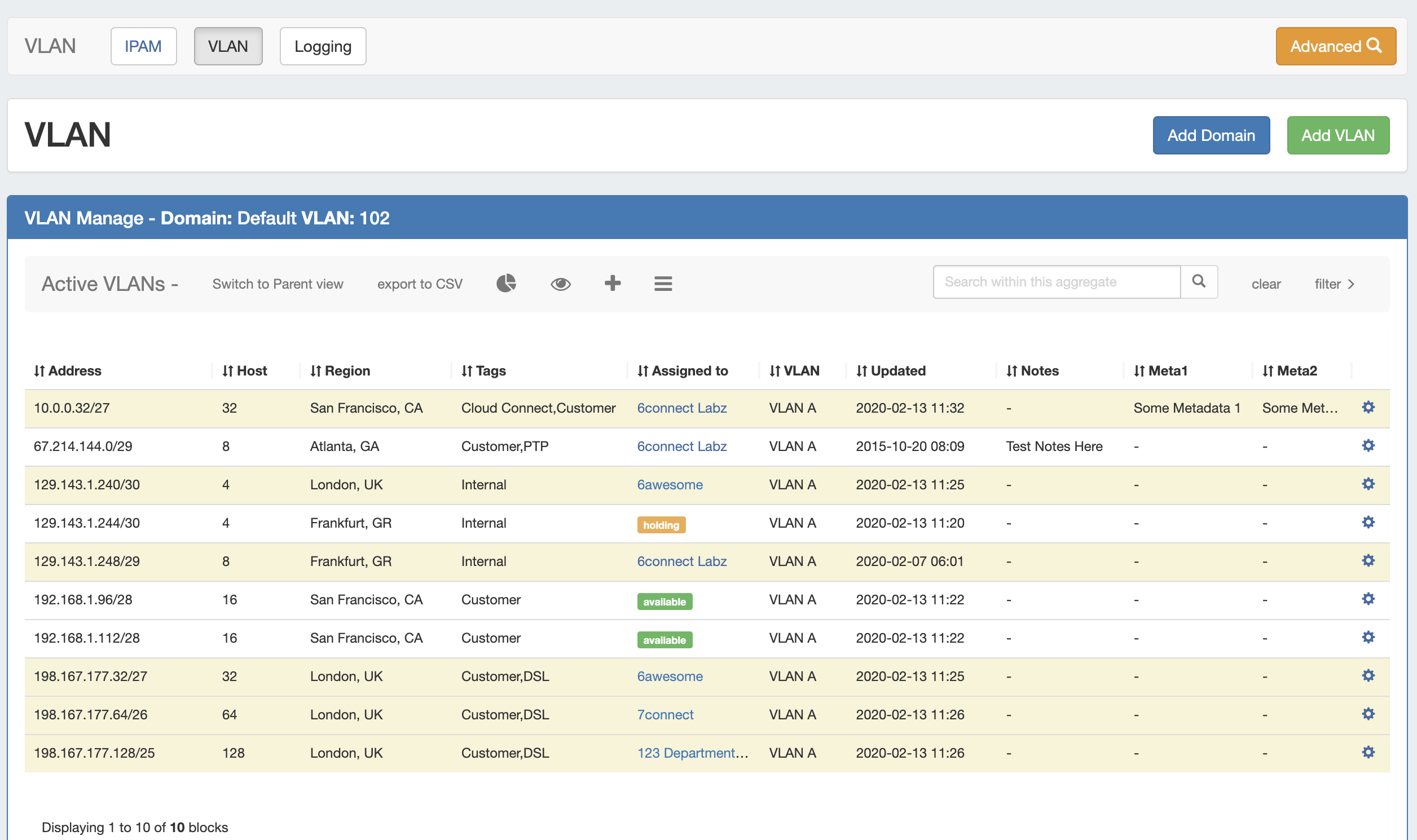Open the hamburger list menu icon
Screen dimensions: 1417x840
point(663,284)
